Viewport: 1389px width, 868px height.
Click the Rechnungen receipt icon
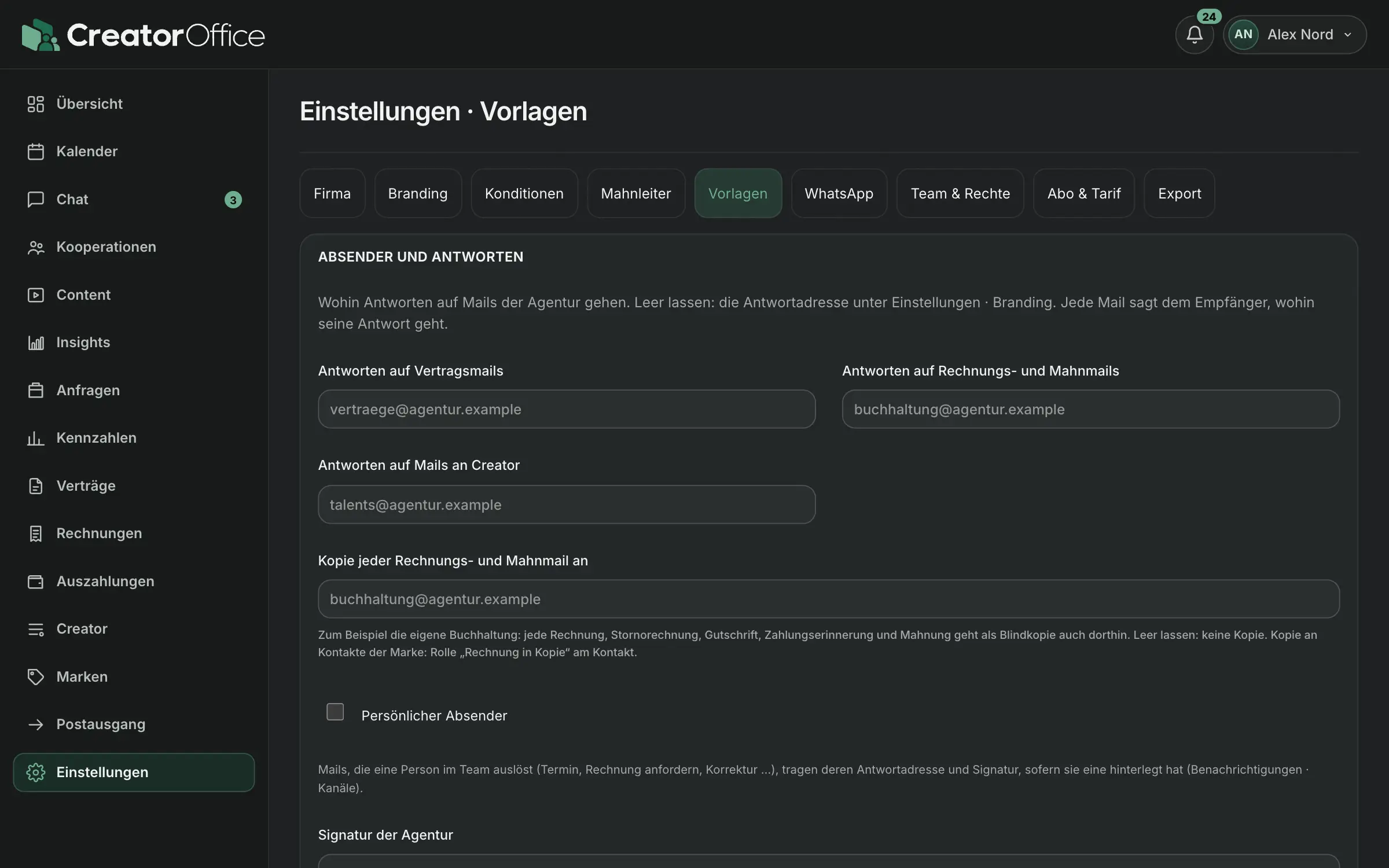tap(36, 534)
